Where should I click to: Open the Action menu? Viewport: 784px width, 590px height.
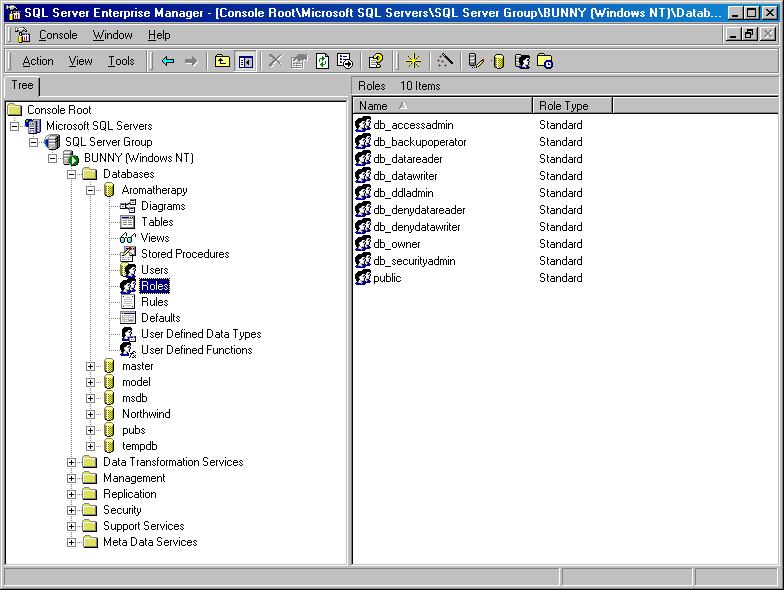pos(38,61)
